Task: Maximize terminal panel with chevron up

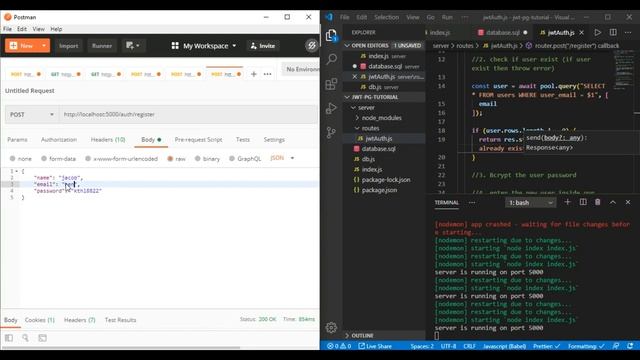Action: [613, 202]
